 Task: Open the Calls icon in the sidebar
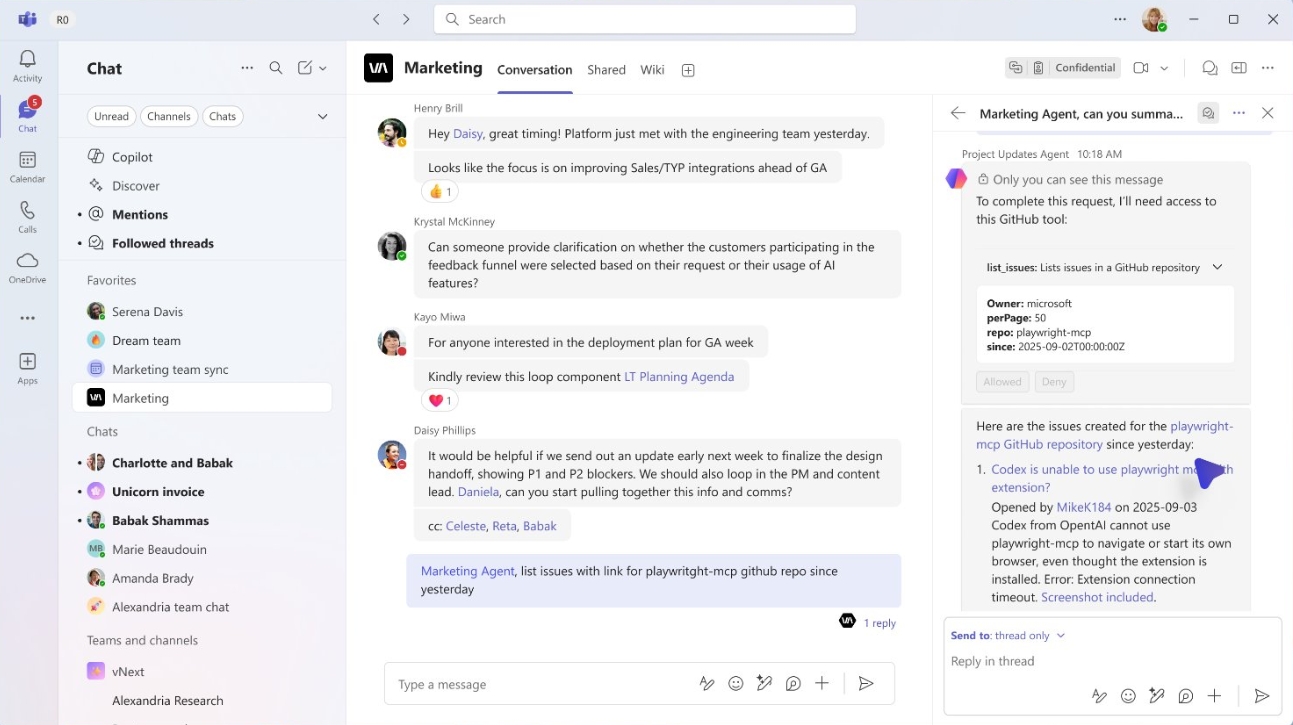tap(27, 216)
